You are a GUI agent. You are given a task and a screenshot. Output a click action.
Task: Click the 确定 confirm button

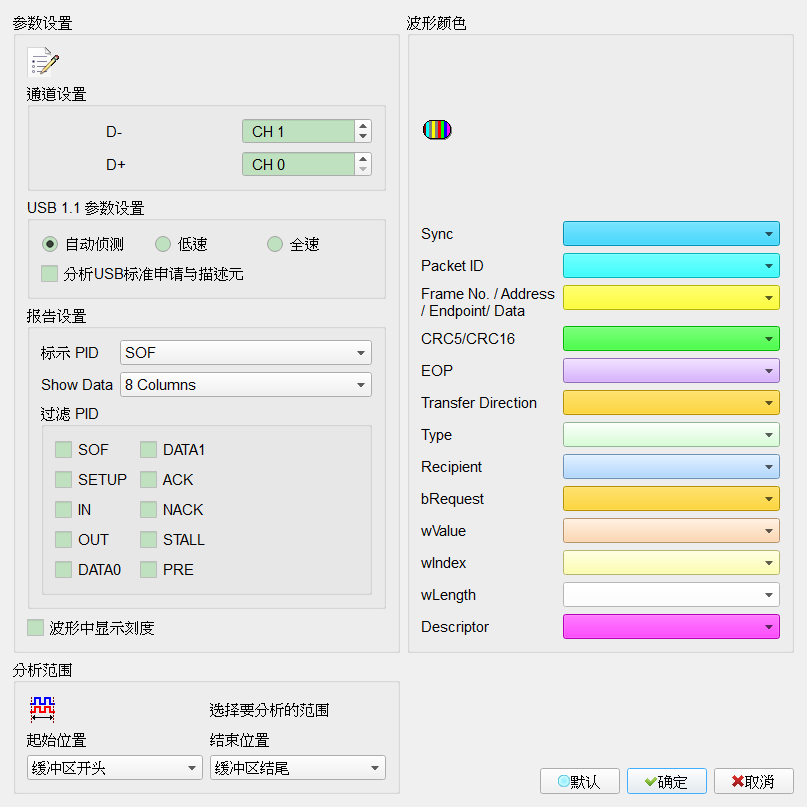click(666, 781)
